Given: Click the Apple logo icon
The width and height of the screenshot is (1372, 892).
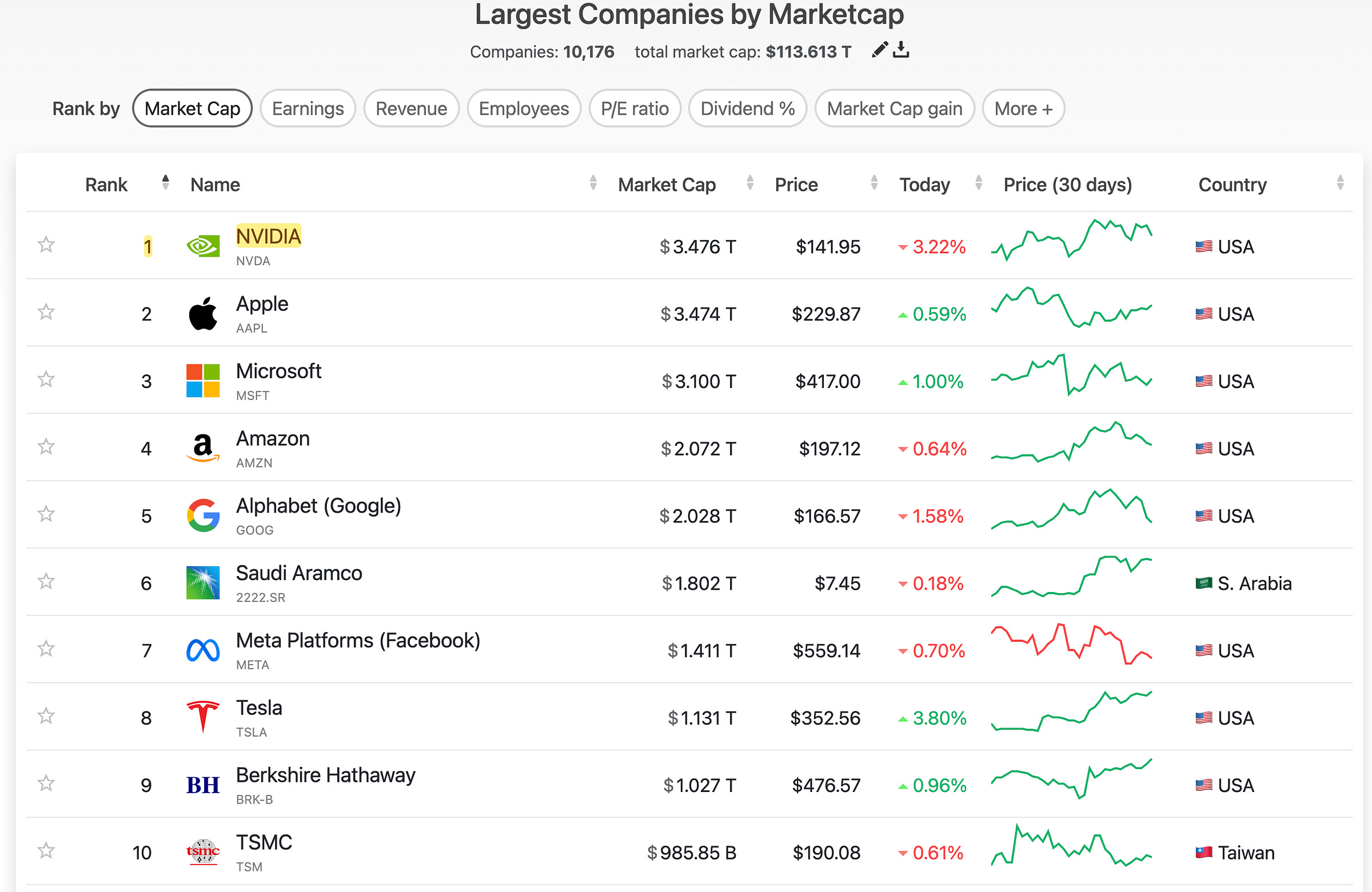Looking at the screenshot, I should click(x=203, y=314).
